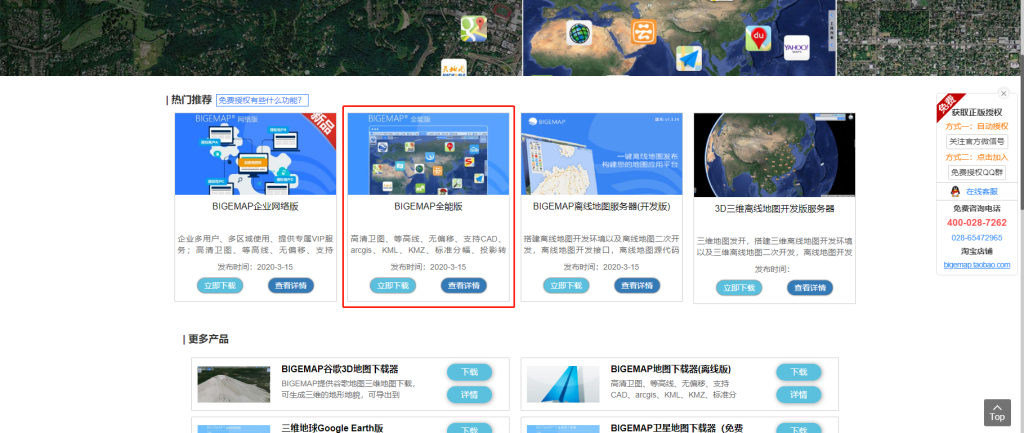Image resolution: width=1024 pixels, height=433 pixels.
Task: Open BIGEMAP全能版 product thumbnail
Action: click(x=428, y=154)
